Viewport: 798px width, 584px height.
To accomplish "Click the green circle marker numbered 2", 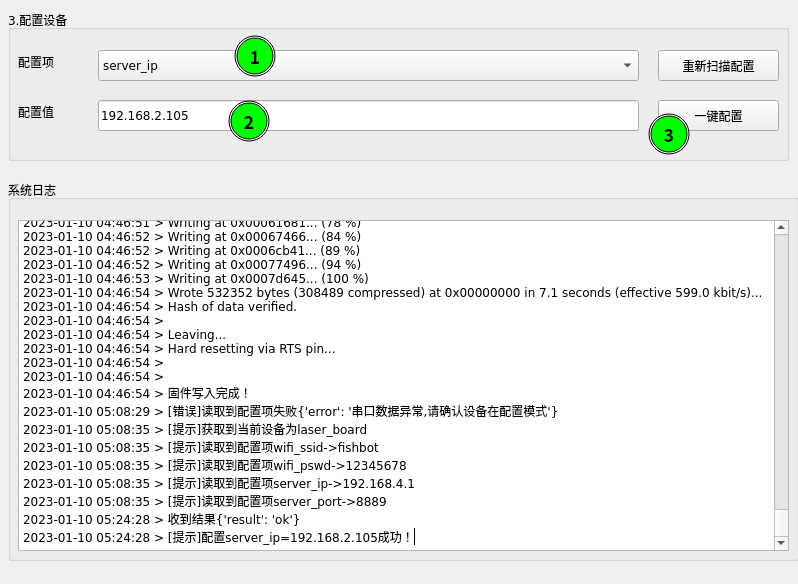I will point(249,123).
